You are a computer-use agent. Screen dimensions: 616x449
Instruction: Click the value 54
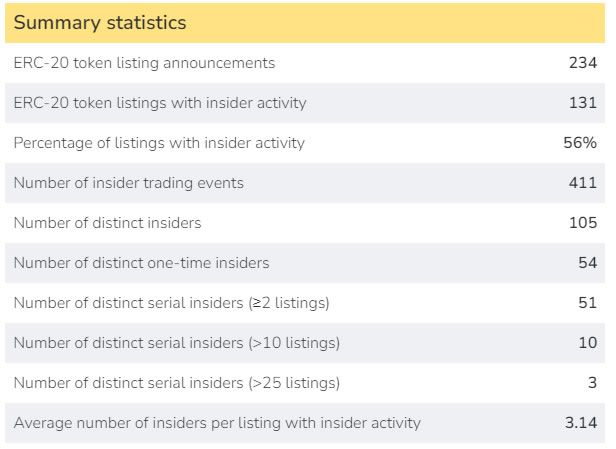pyautogui.click(x=588, y=263)
